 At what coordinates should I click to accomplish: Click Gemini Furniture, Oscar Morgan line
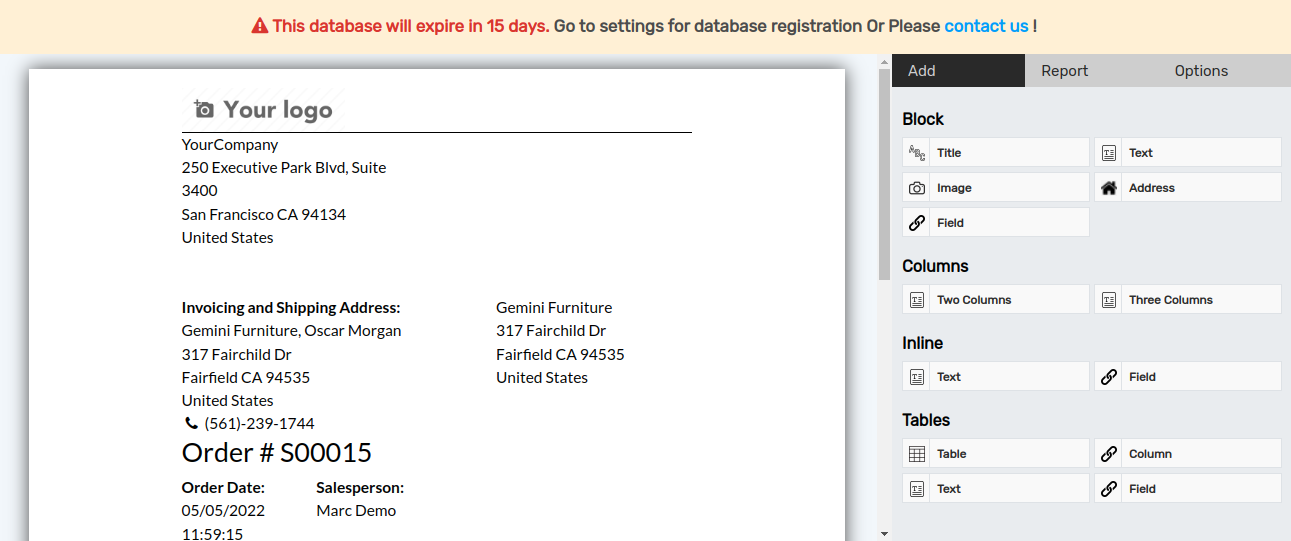pyautogui.click(x=292, y=331)
